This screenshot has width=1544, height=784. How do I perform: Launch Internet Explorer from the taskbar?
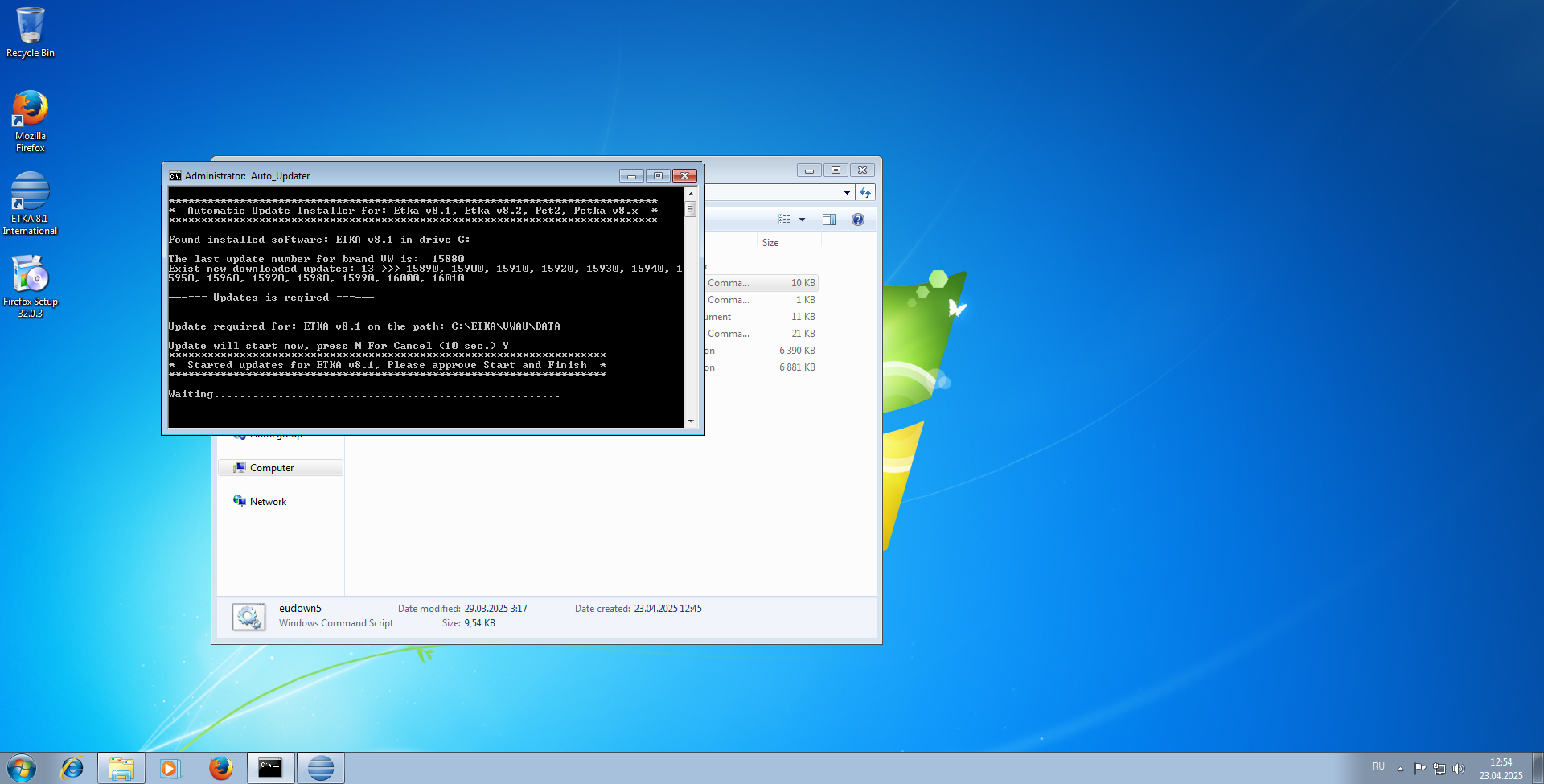pyautogui.click(x=72, y=768)
